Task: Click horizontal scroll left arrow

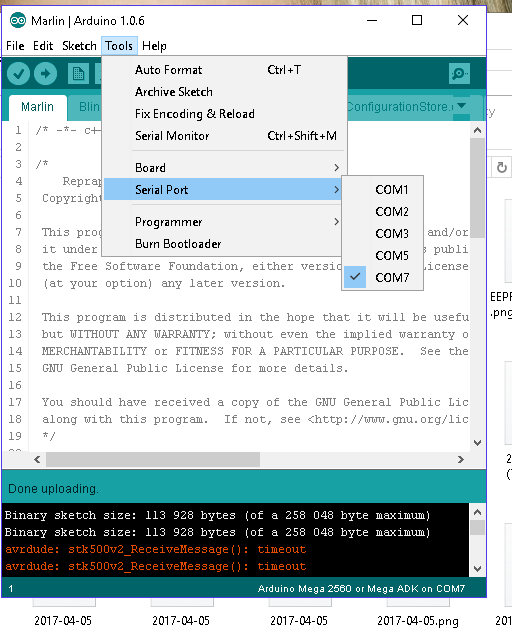Action: 37,459
